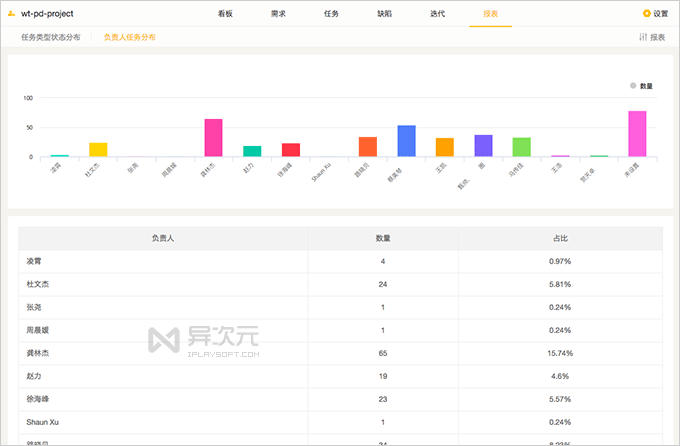Toggle the 数量 legend marker
The width and height of the screenshot is (680, 446).
pos(633,86)
